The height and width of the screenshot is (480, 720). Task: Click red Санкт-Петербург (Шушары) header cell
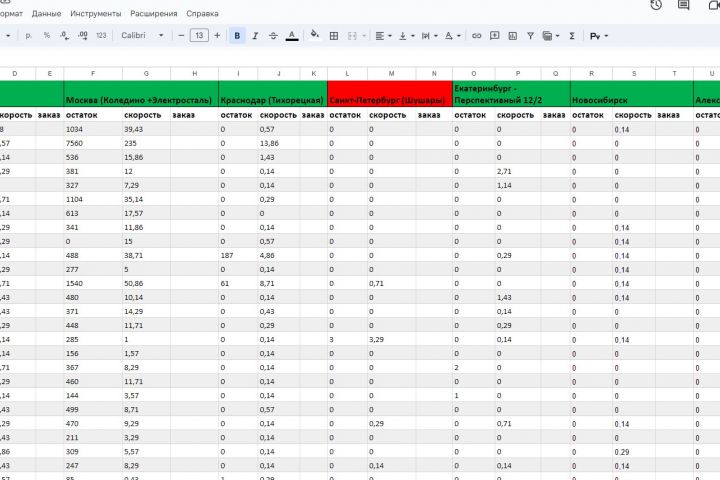(x=390, y=94)
